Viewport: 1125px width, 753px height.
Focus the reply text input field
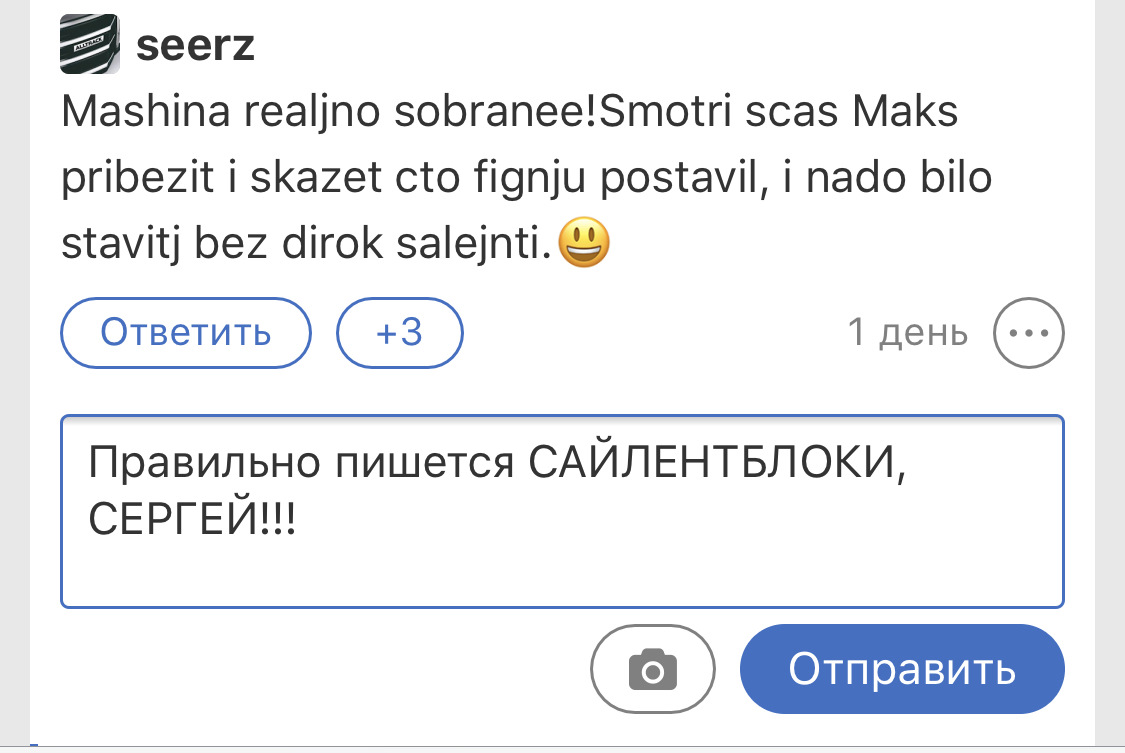click(561, 511)
